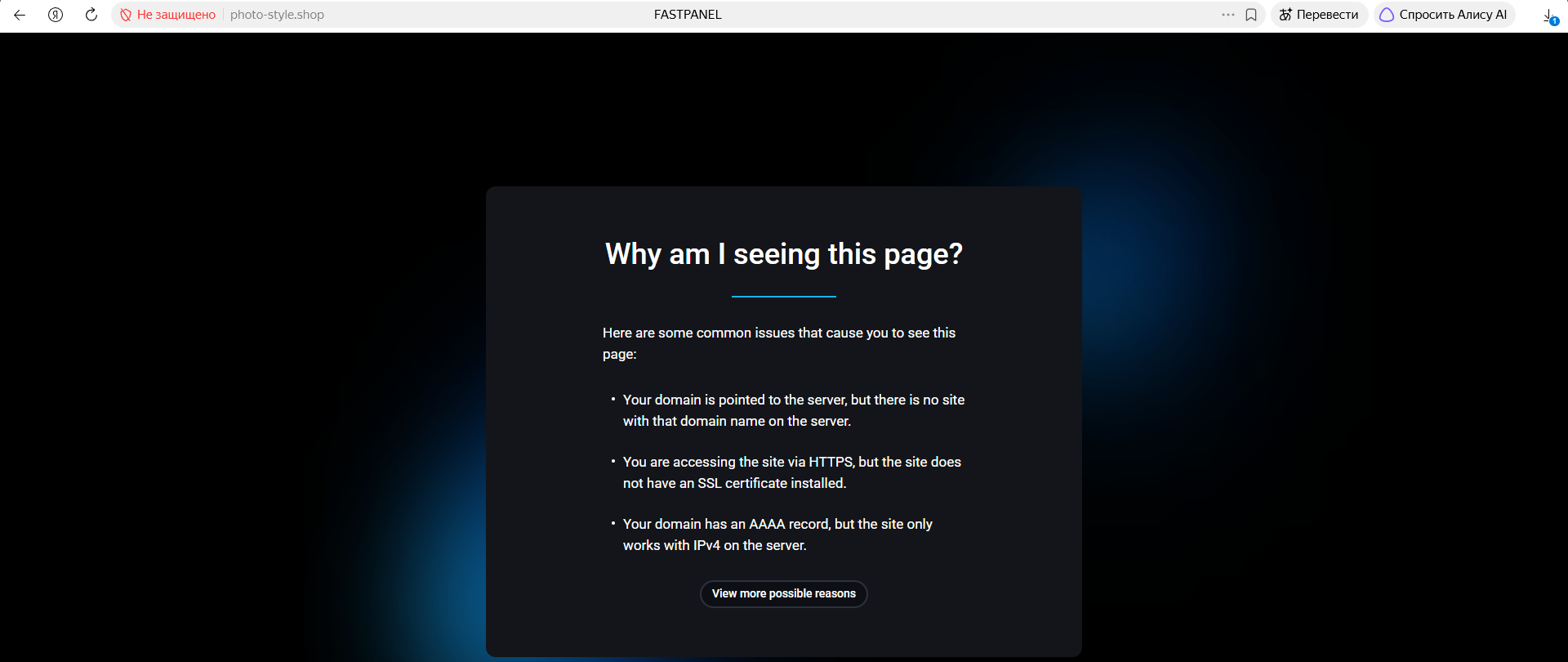Click the red Не защищено warning text

176,15
